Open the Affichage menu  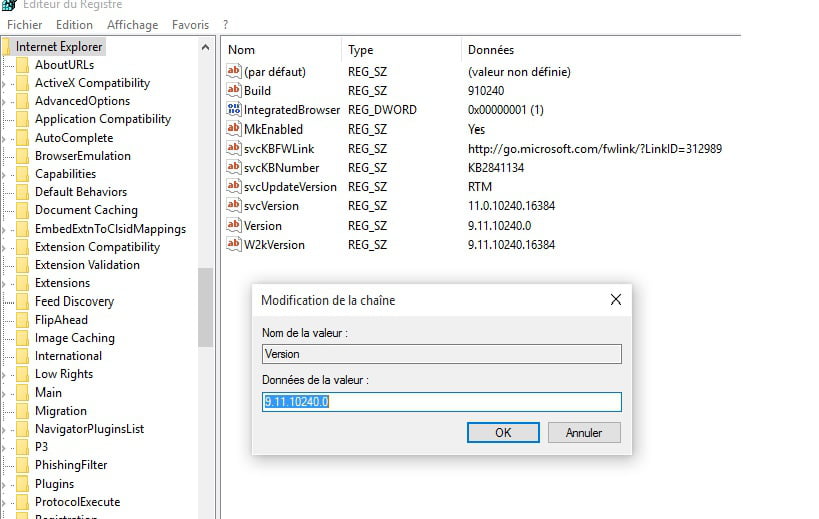pyautogui.click(x=133, y=25)
